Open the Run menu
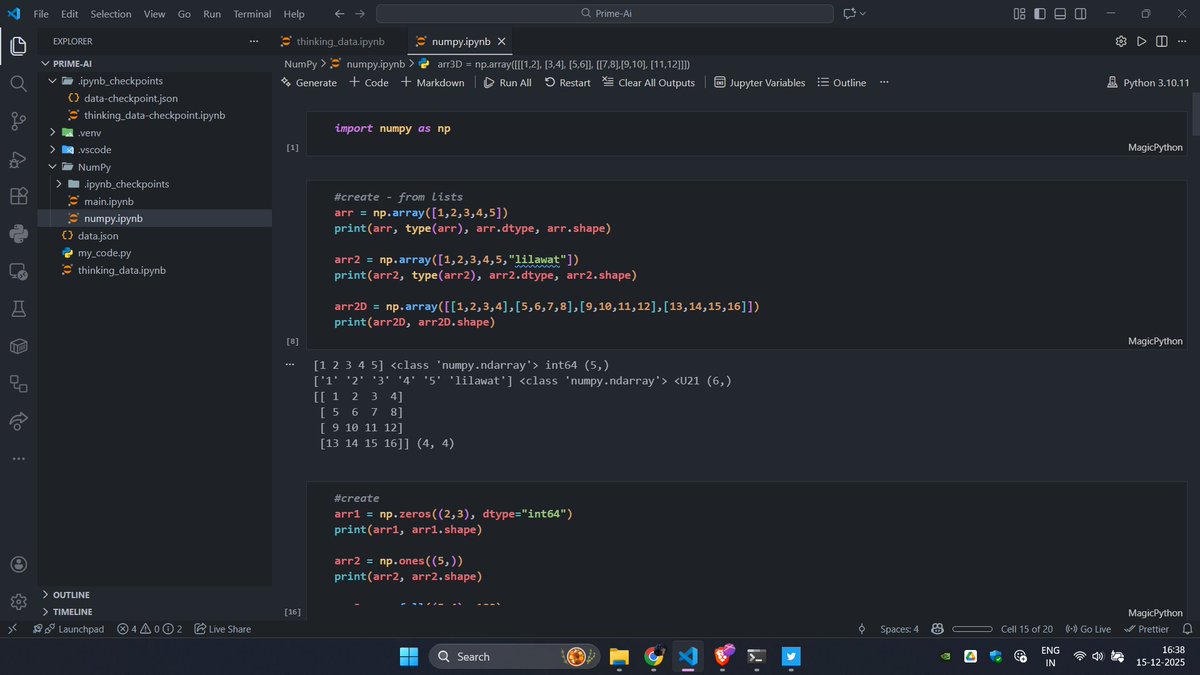This screenshot has height=675, width=1200. [x=212, y=14]
